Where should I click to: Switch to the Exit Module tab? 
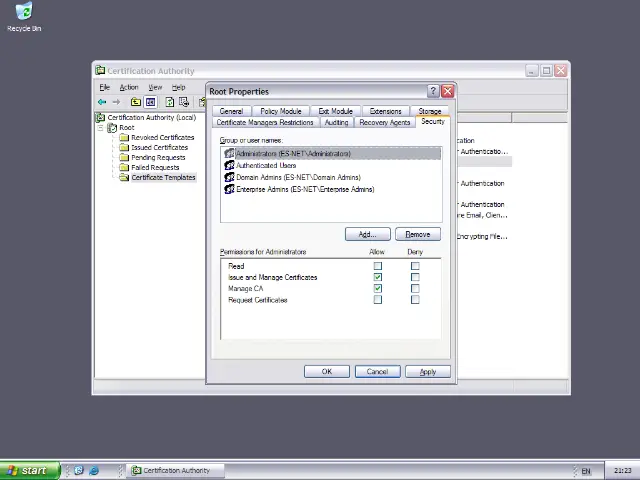(x=336, y=111)
